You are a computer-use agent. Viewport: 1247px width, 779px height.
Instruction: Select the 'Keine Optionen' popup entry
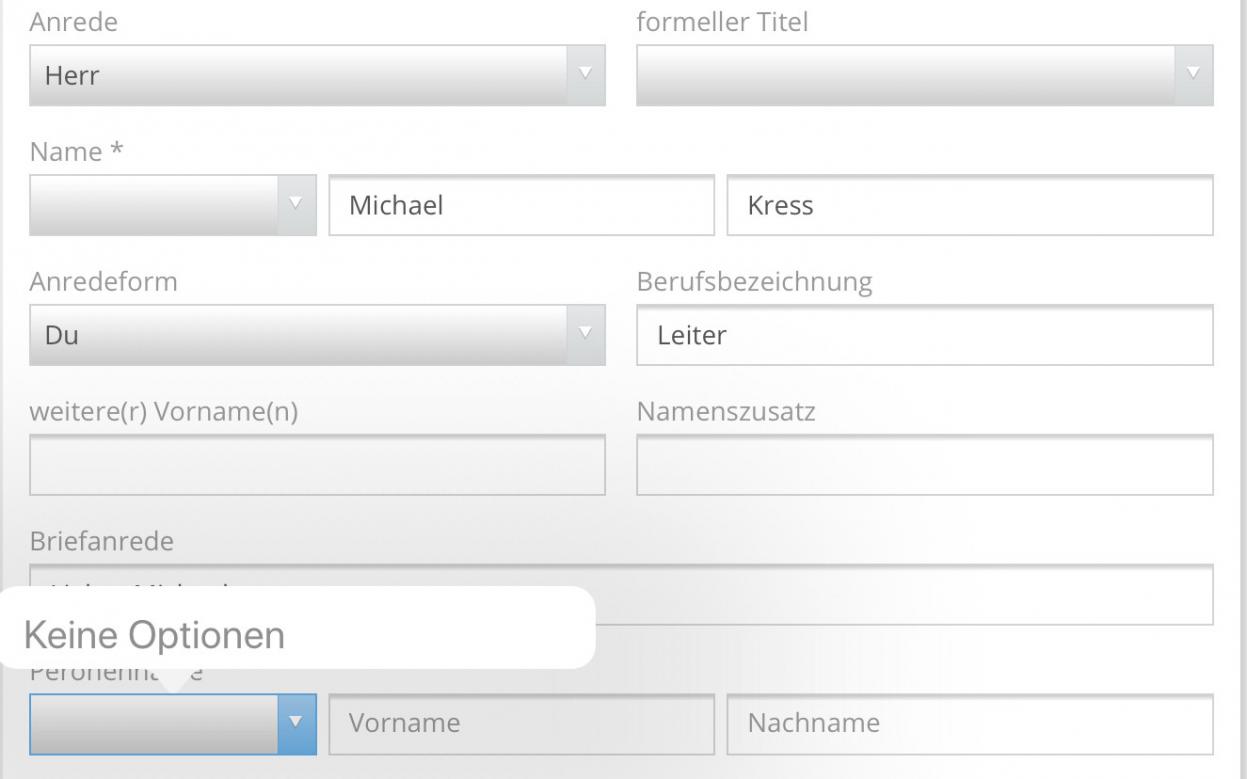155,634
